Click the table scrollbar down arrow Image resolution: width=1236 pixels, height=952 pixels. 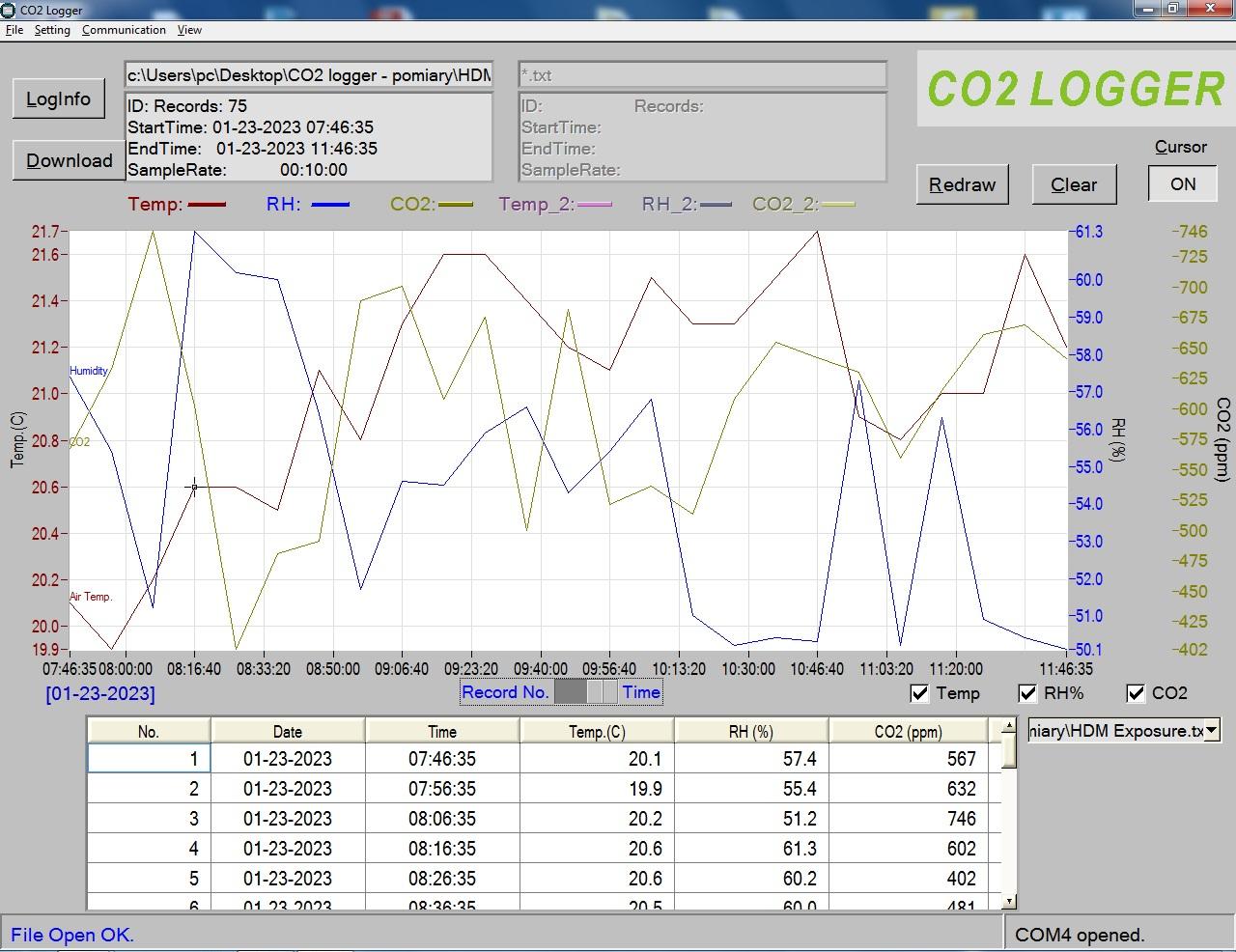click(x=1009, y=901)
